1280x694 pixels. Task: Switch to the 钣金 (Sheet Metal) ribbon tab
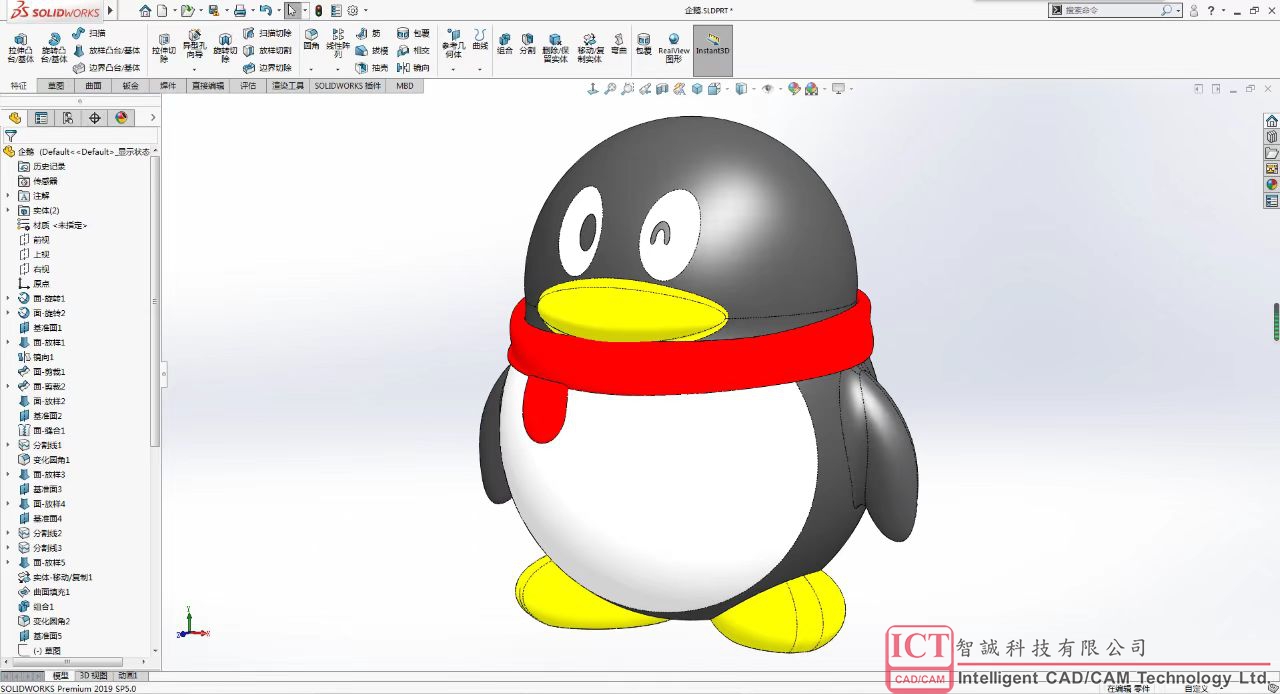click(x=131, y=86)
